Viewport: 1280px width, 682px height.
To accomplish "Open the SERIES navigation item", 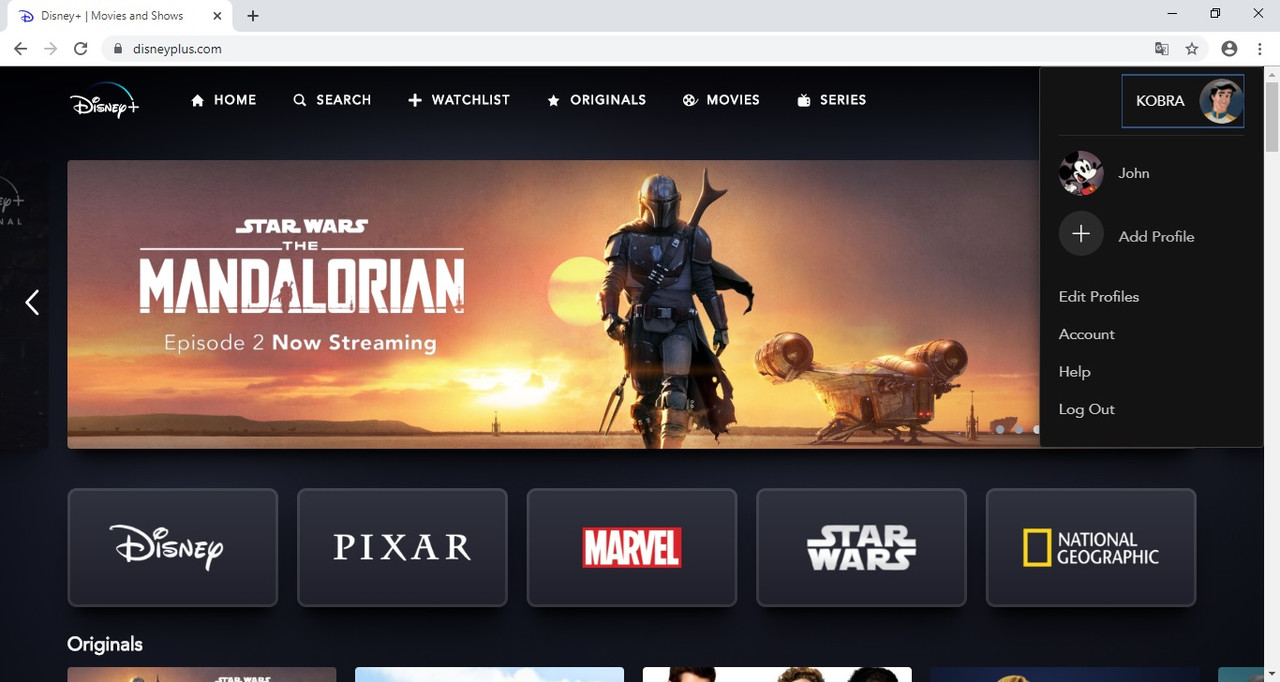I will point(831,100).
